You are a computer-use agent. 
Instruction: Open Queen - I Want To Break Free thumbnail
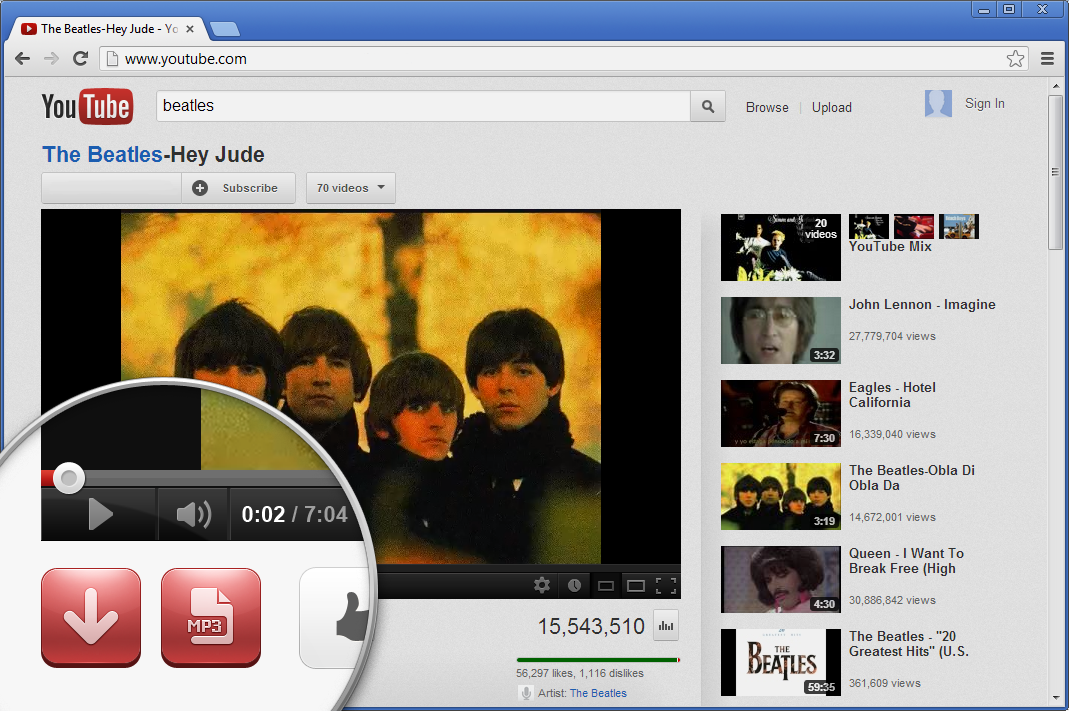click(x=781, y=580)
